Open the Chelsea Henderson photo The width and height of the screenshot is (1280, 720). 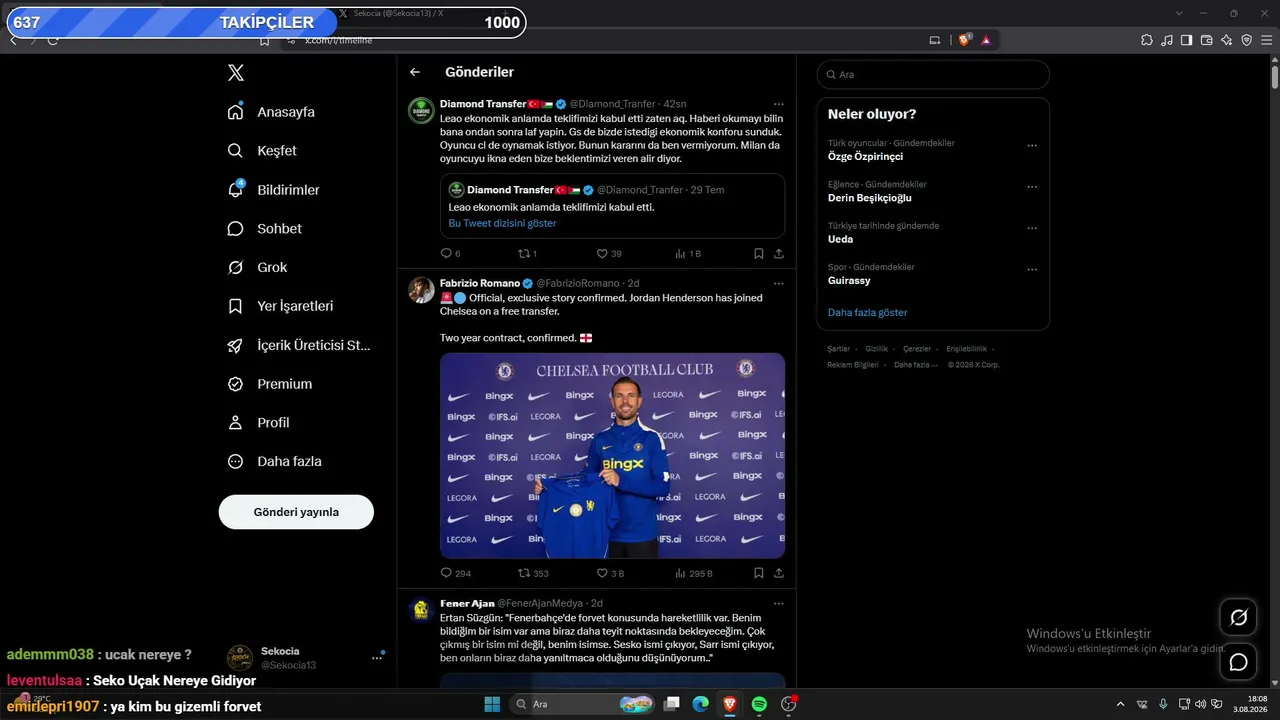click(x=612, y=455)
